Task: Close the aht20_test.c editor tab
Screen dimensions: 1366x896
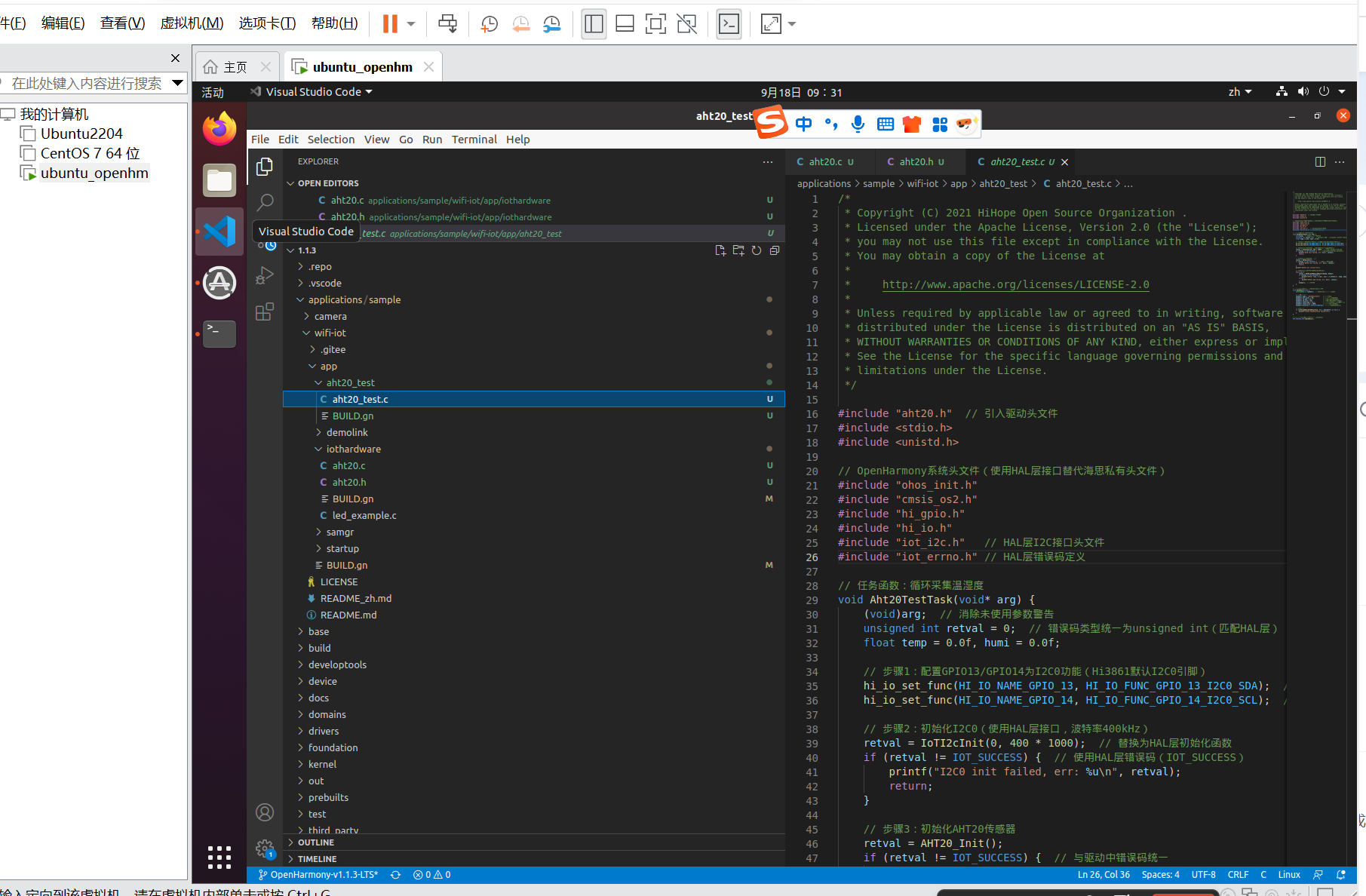Action: (1064, 162)
